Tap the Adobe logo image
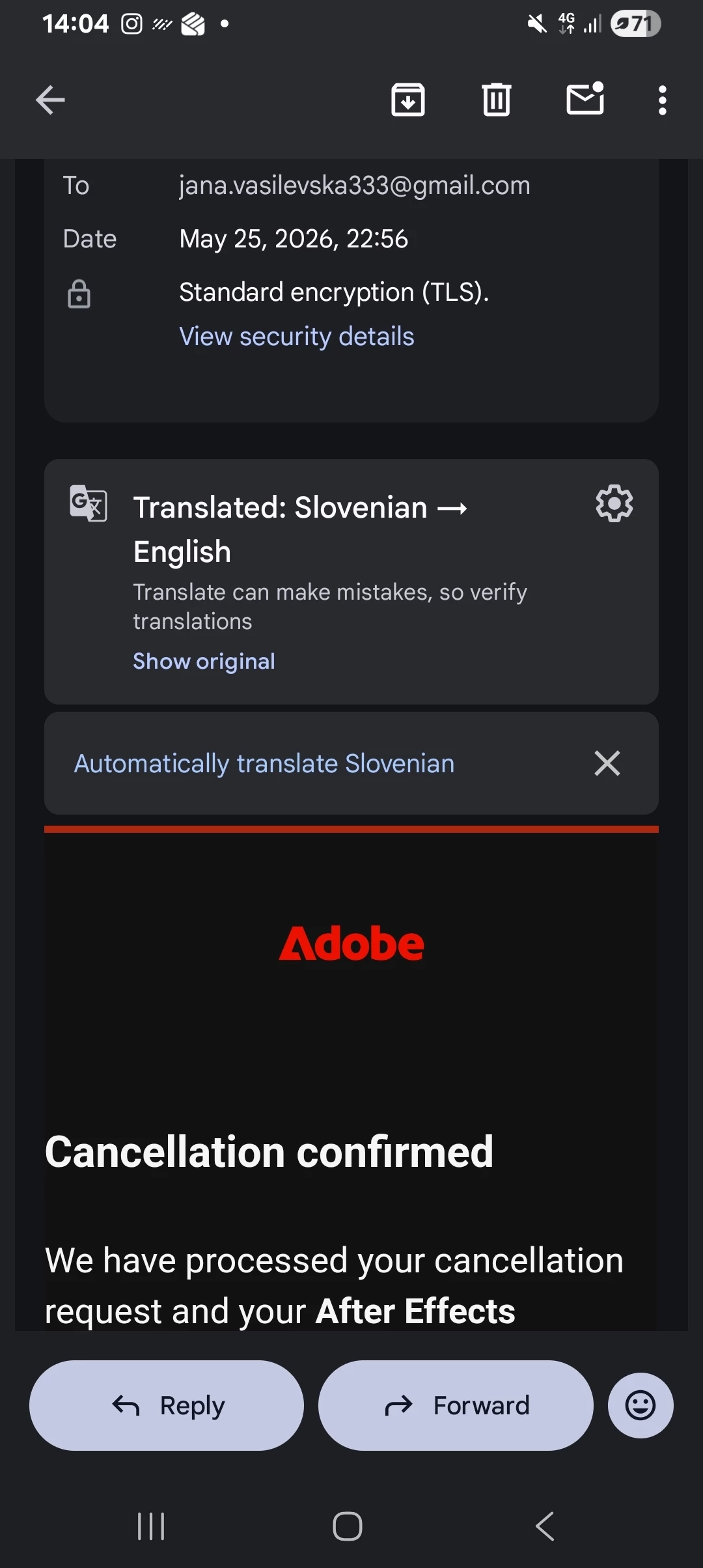The image size is (703, 1568). tap(351, 944)
